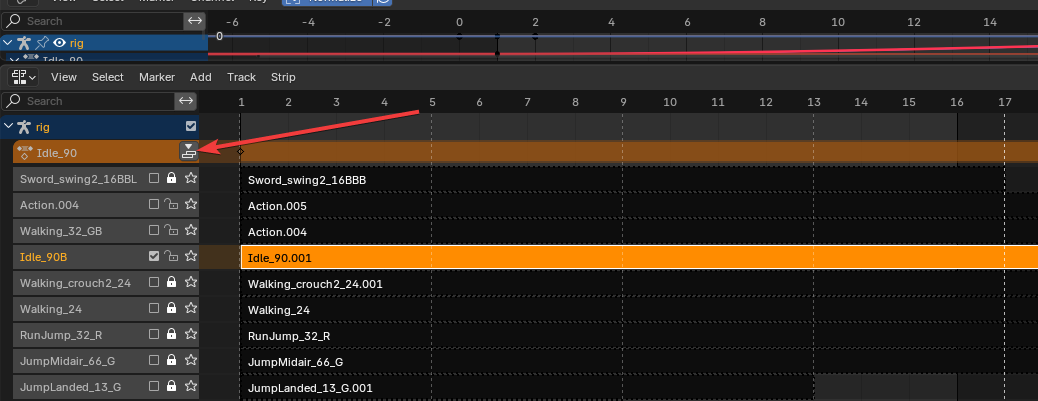Open the Track menu

(241, 77)
